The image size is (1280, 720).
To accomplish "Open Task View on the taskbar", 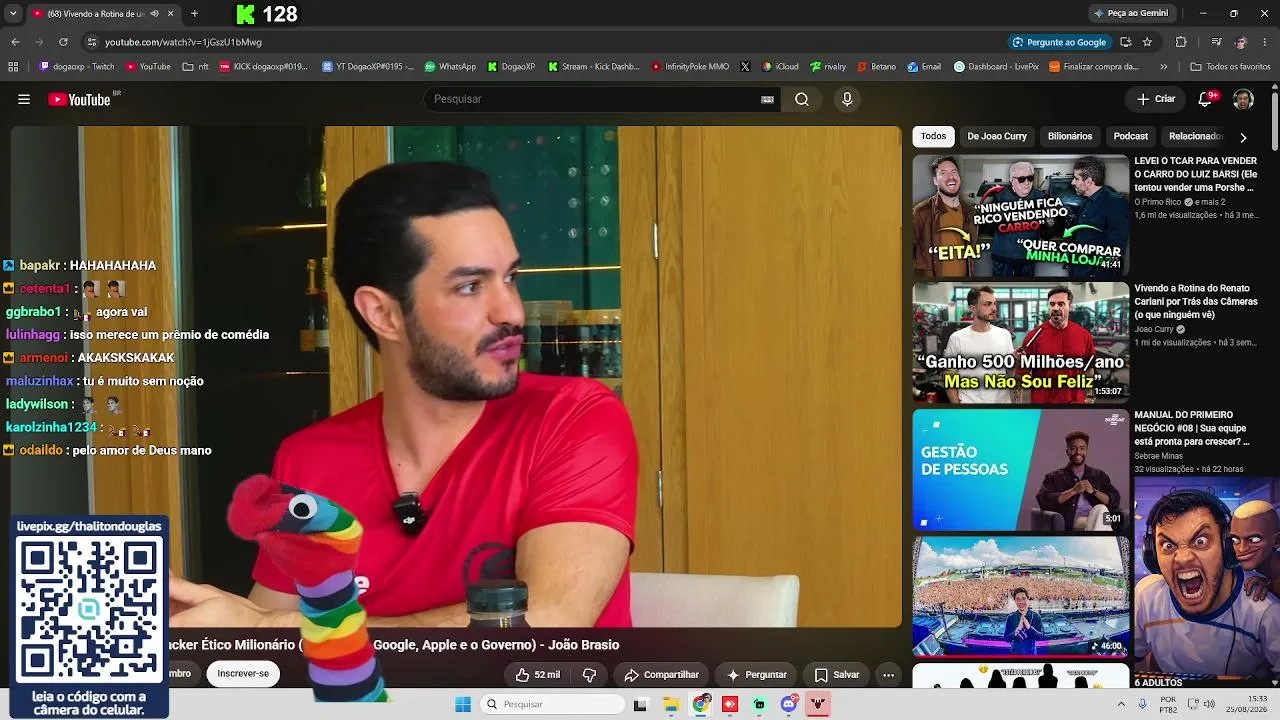I will 640,704.
